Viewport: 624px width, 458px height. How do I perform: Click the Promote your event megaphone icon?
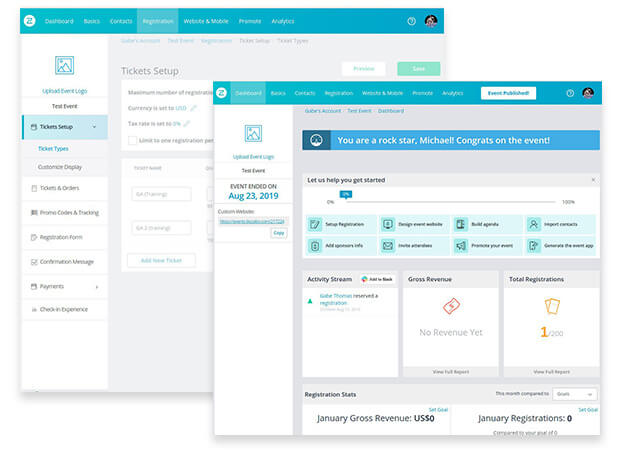[461, 245]
